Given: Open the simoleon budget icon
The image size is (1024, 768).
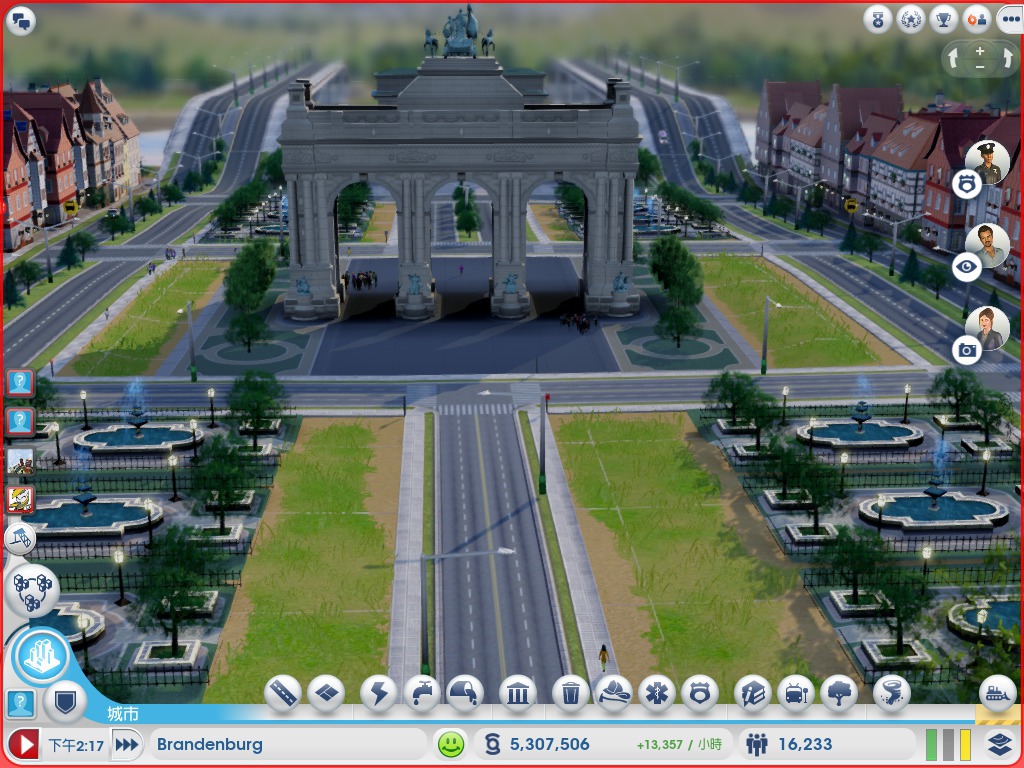Looking at the screenshot, I should click(493, 744).
